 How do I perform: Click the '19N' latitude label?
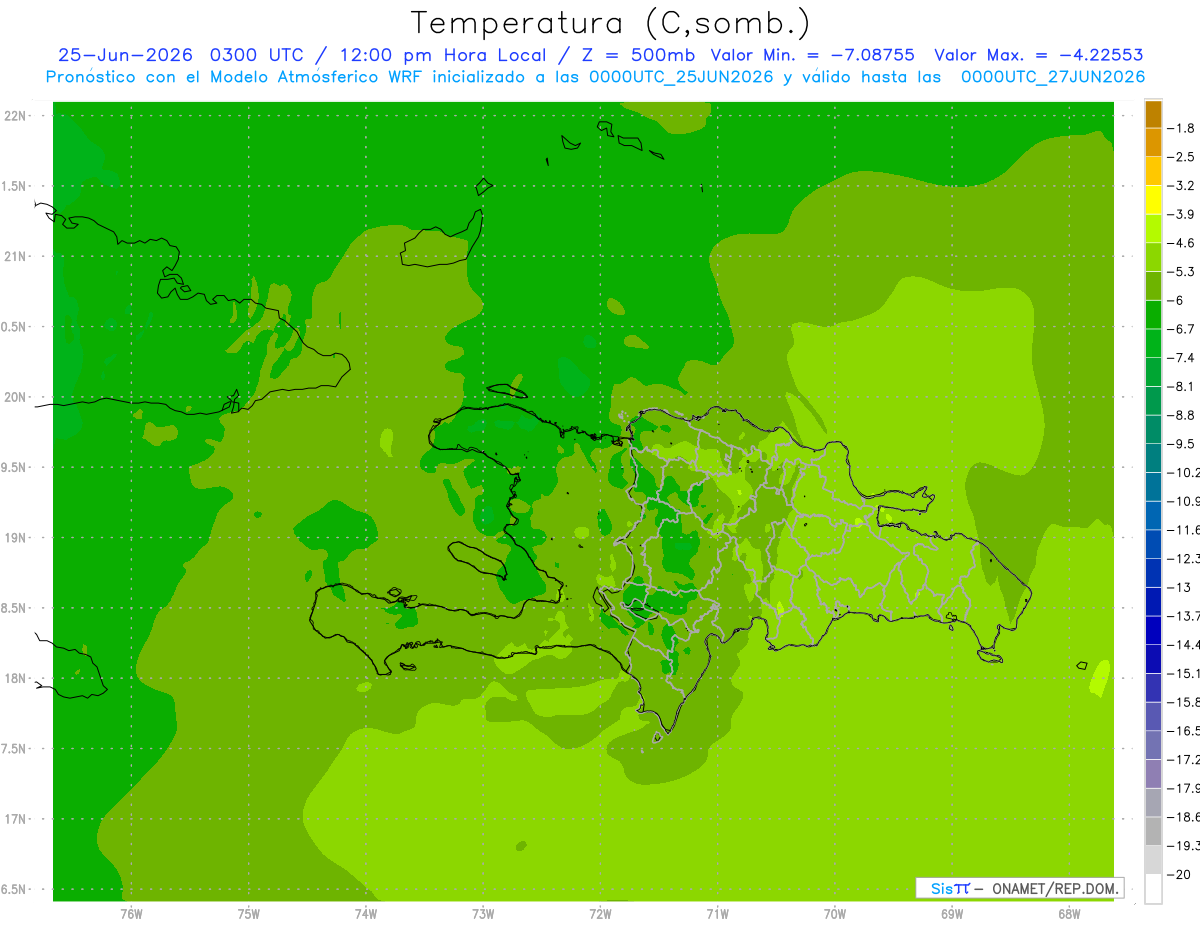(16, 537)
